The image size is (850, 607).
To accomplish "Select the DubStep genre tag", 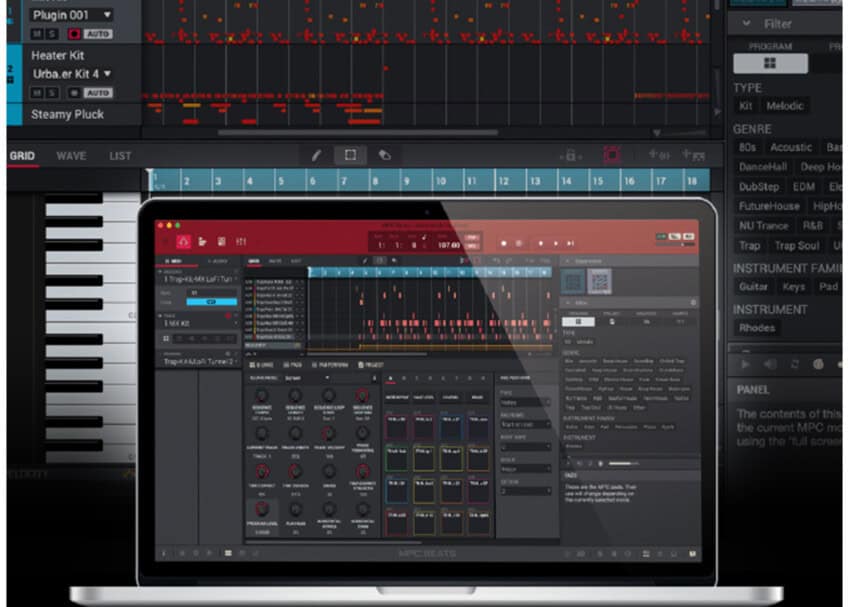I will (759, 186).
